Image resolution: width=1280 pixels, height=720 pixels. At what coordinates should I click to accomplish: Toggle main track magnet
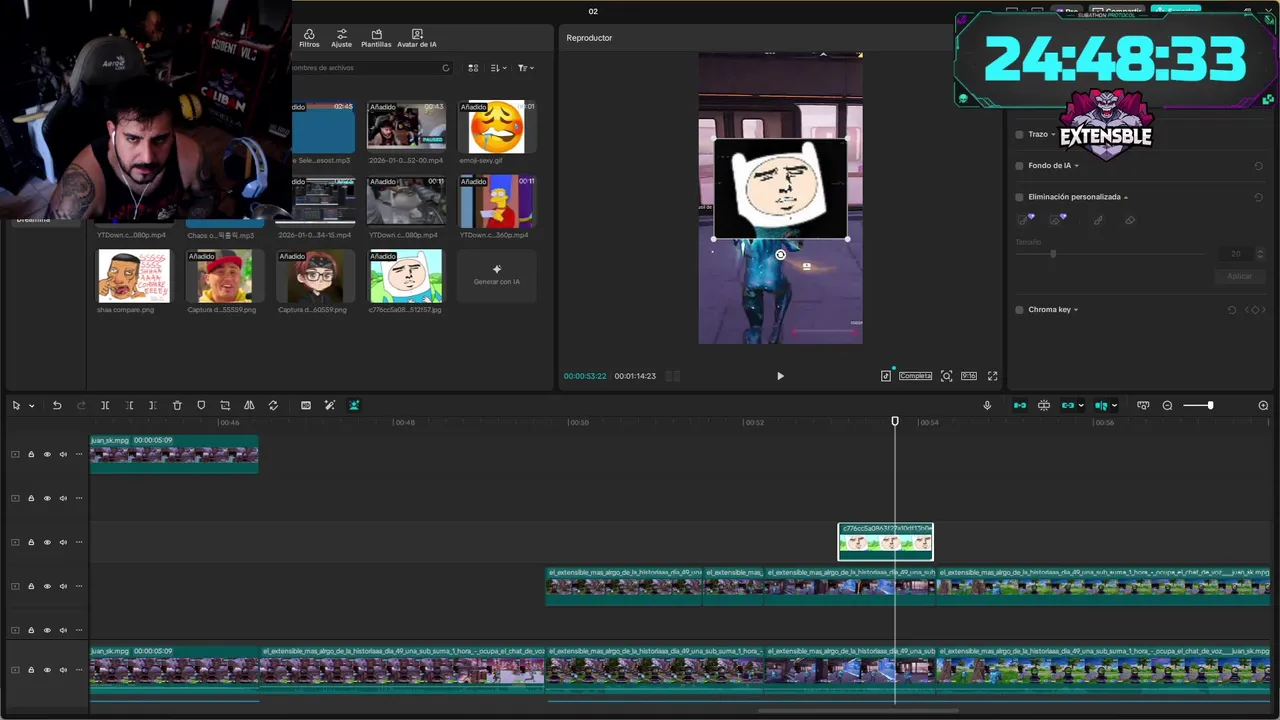point(1020,405)
